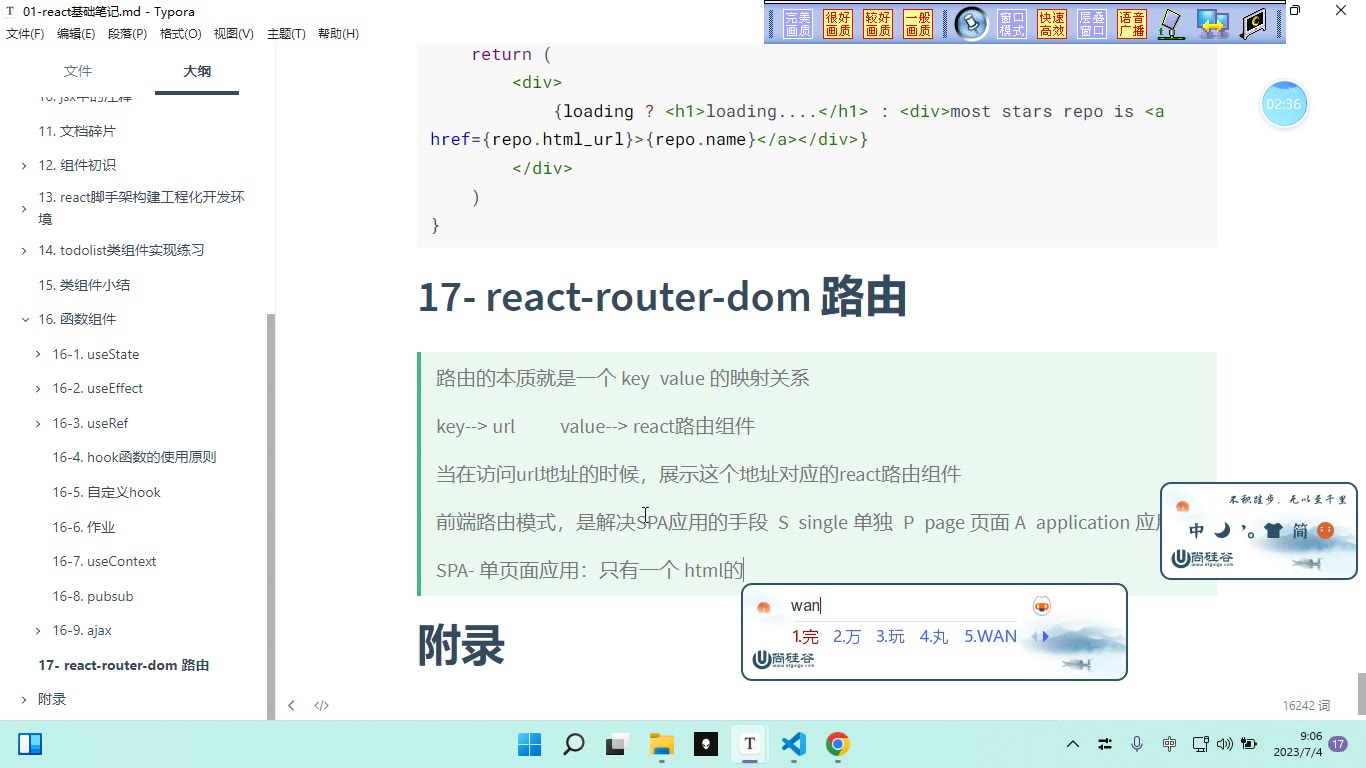Image resolution: width=1366 pixels, height=768 pixels.
Task: Turn on 语音广播 voice broadcast
Action: coord(1132,24)
